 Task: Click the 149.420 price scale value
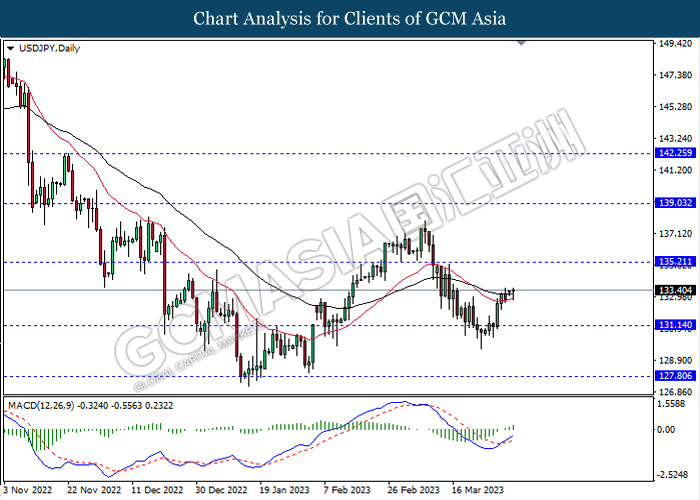tap(676, 44)
